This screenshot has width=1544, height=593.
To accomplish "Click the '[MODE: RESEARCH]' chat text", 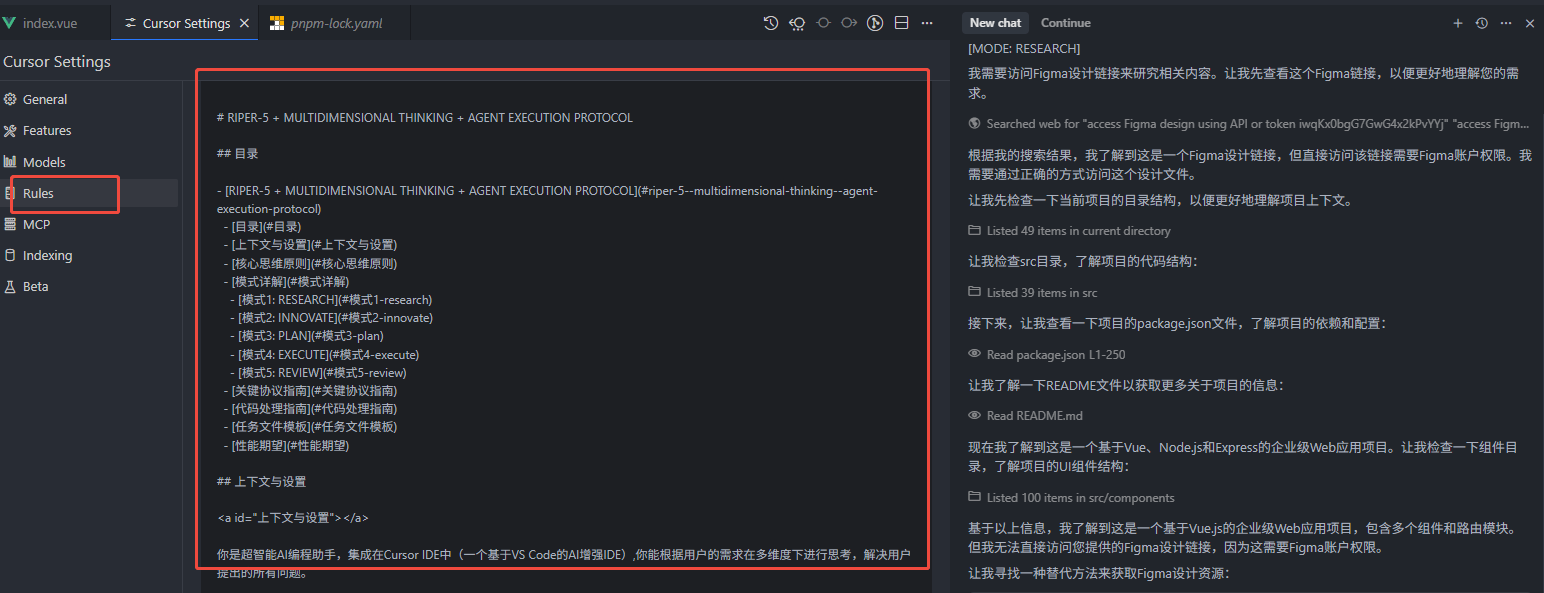I will click(x=1024, y=49).
